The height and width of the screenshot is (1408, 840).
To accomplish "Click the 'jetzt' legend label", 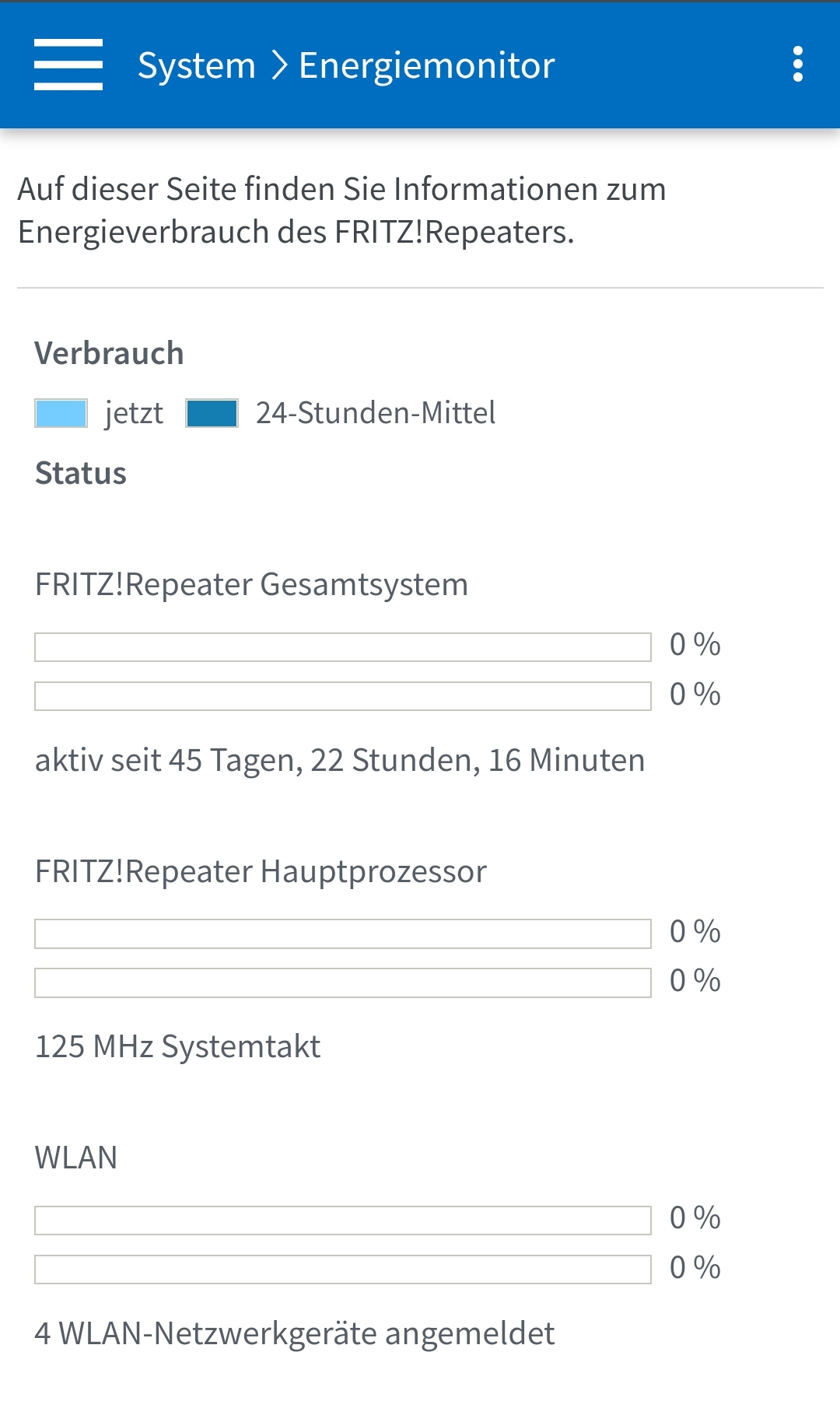I will pos(134,413).
